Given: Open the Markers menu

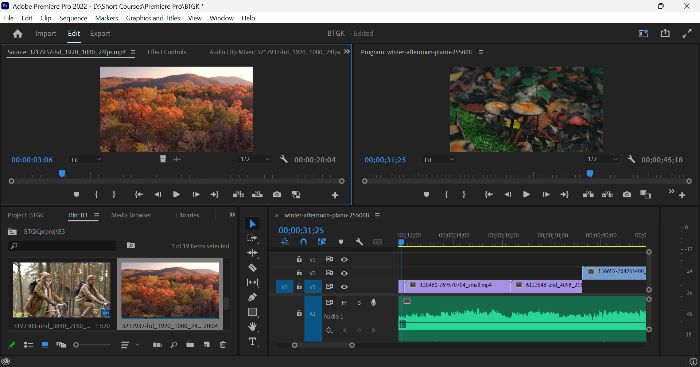Looking at the screenshot, I should click(107, 18).
